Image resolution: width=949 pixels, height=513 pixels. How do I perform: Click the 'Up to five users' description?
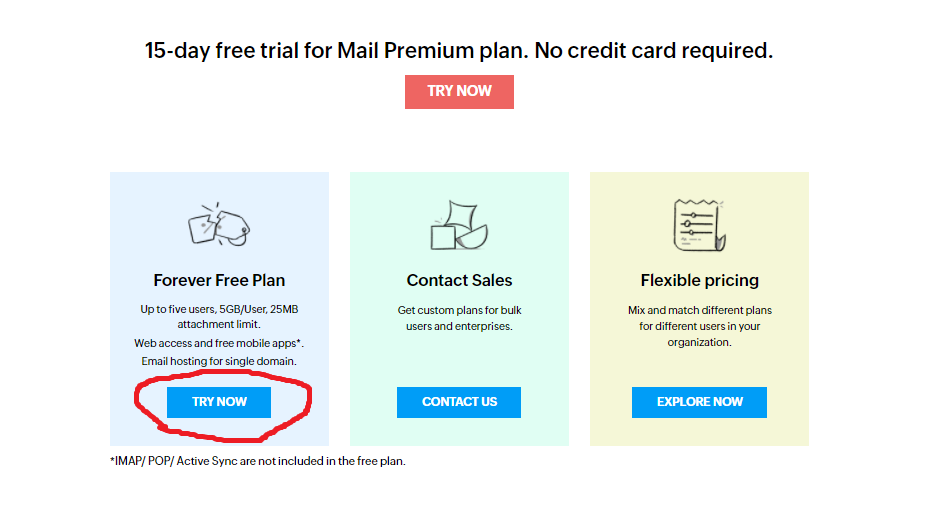pos(219,316)
